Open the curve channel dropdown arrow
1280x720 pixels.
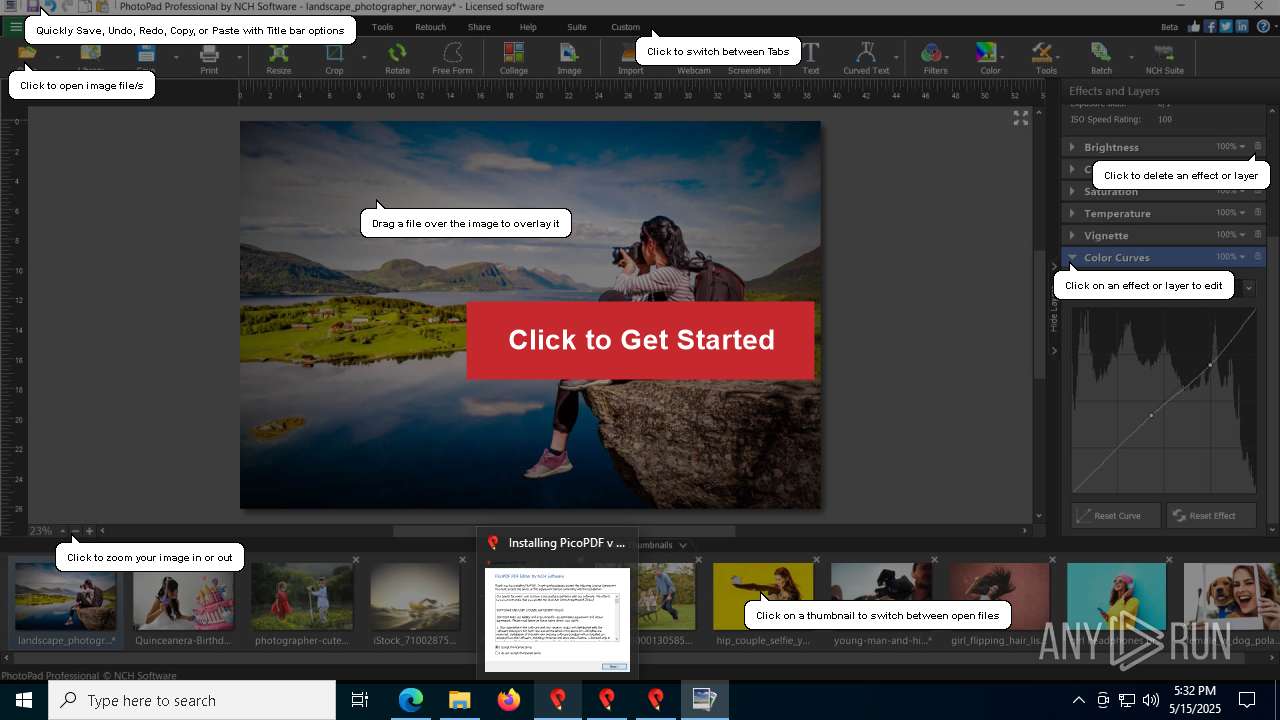pos(1248,288)
